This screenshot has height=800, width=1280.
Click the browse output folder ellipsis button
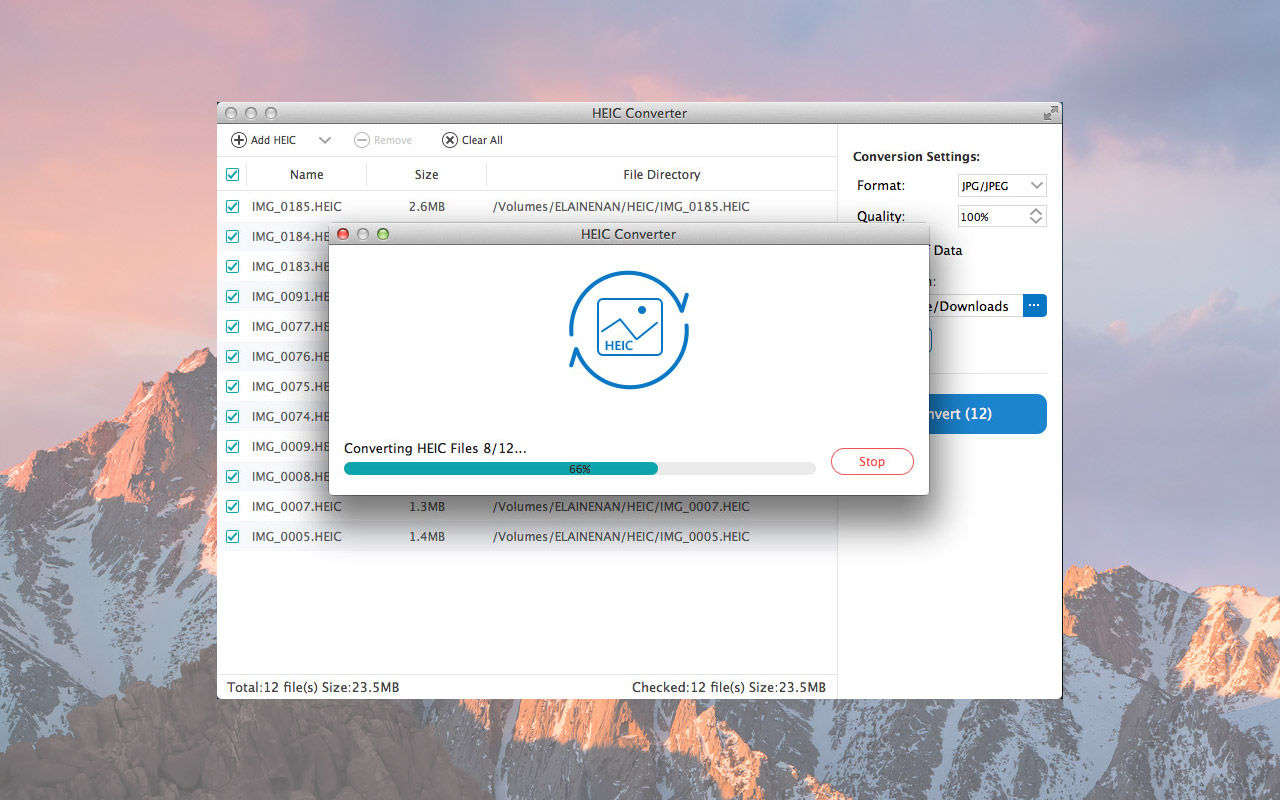click(x=1035, y=306)
